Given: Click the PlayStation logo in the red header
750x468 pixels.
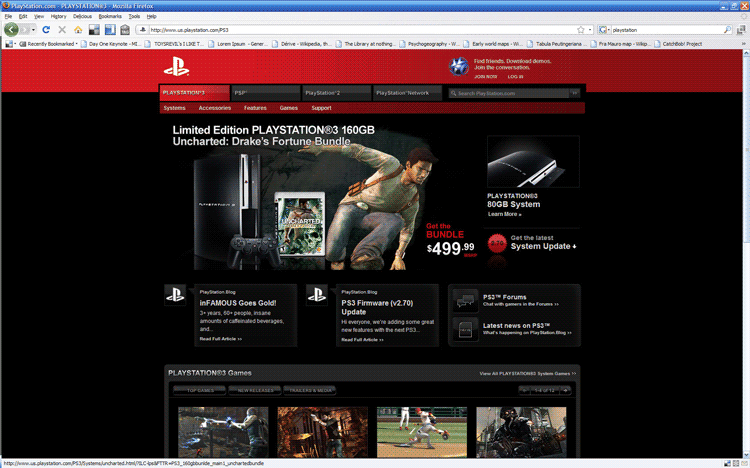Looking at the screenshot, I should (176, 67).
